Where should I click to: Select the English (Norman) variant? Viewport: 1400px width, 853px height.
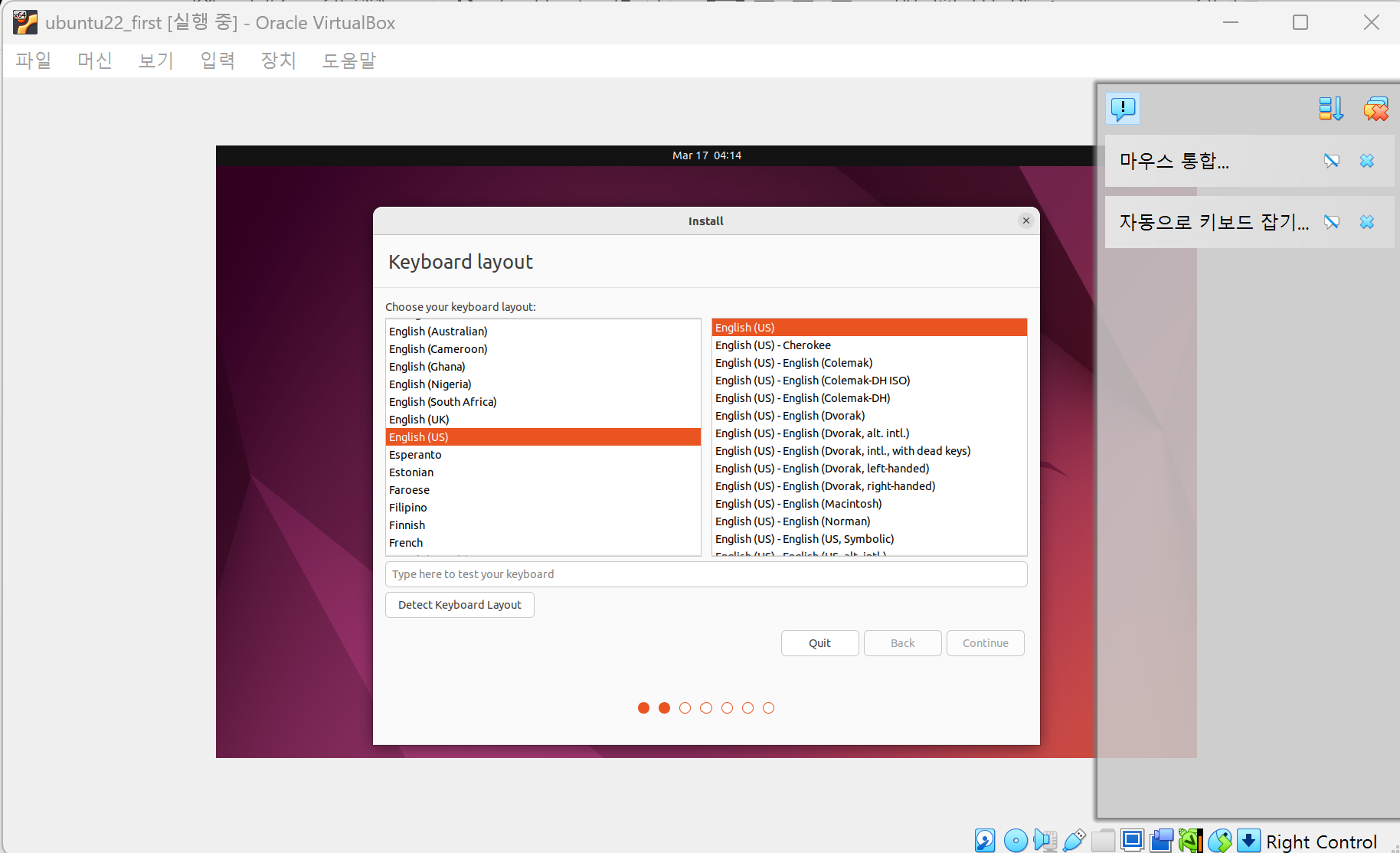click(x=869, y=521)
